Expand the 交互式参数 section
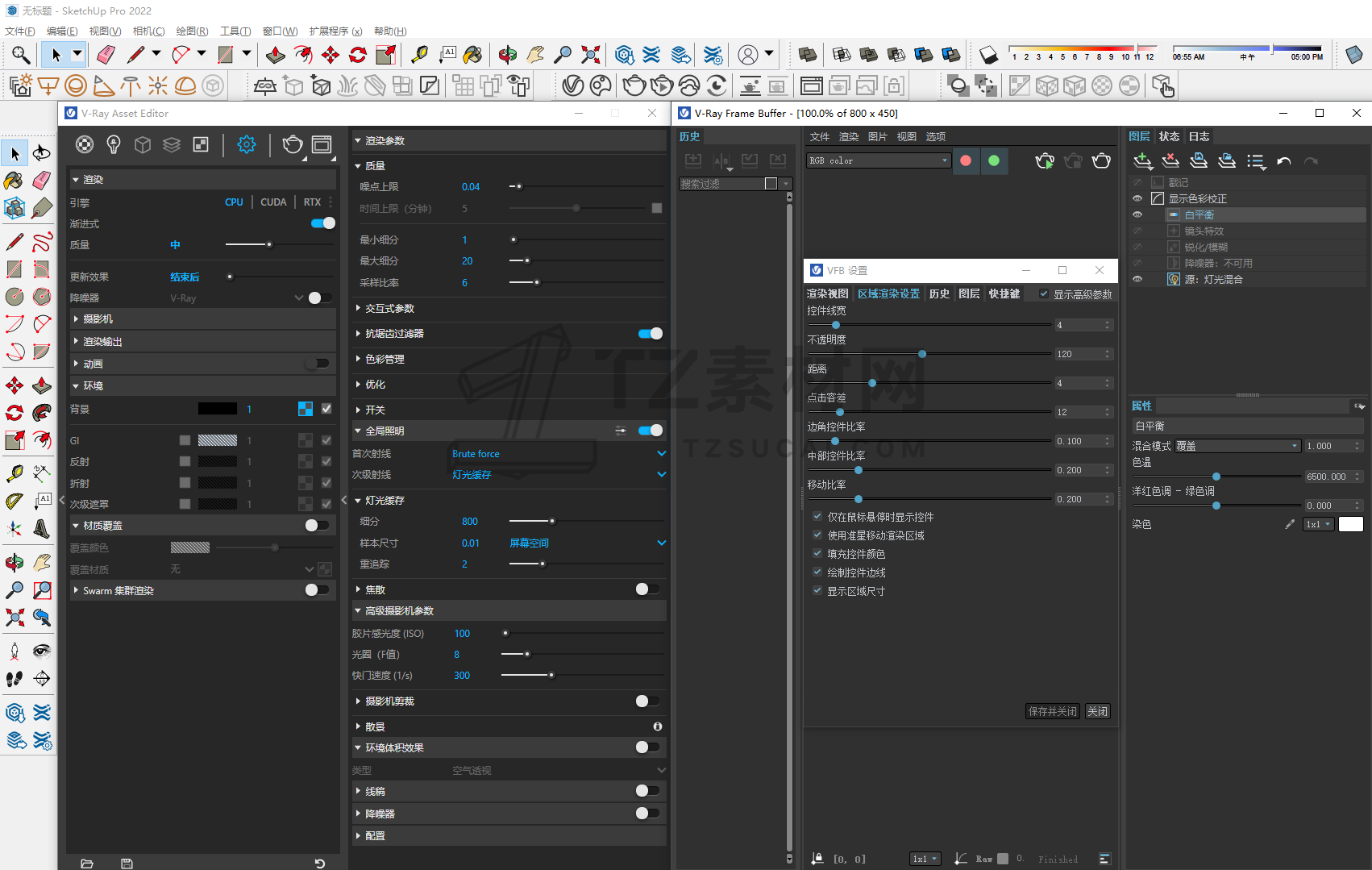1372x870 pixels. click(x=358, y=308)
